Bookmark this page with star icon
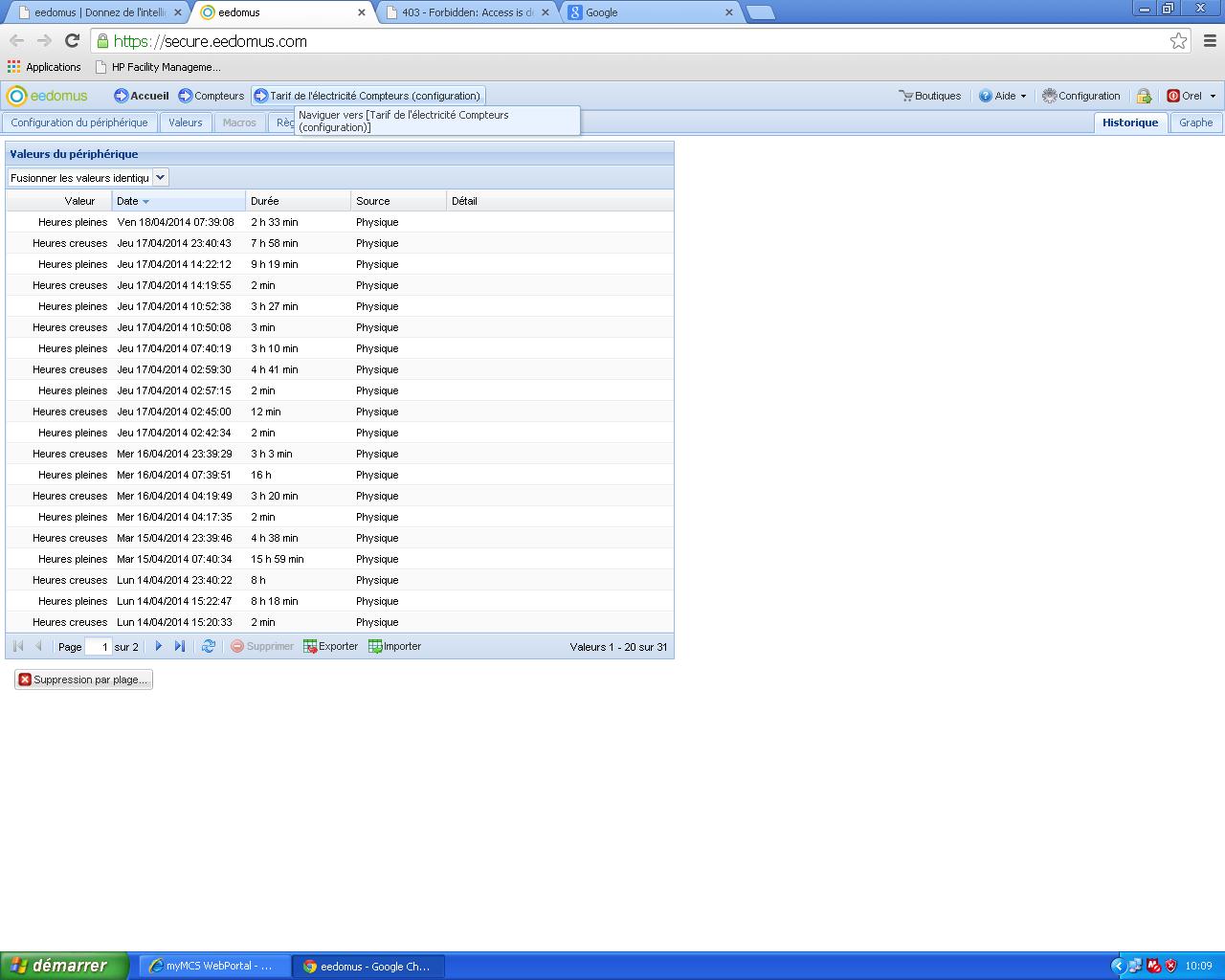This screenshot has width=1225, height=980. click(1178, 41)
